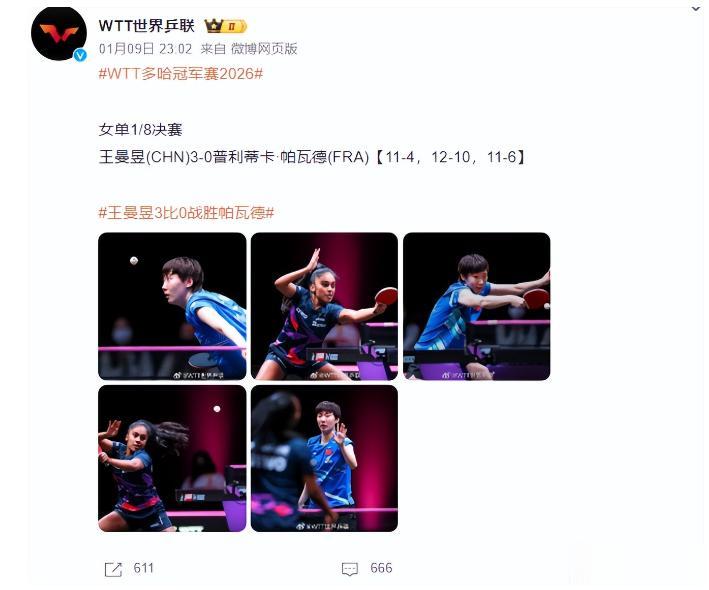The width and height of the screenshot is (709, 590).
Task: Click the 微博网页版 source link
Action: tap(264, 48)
